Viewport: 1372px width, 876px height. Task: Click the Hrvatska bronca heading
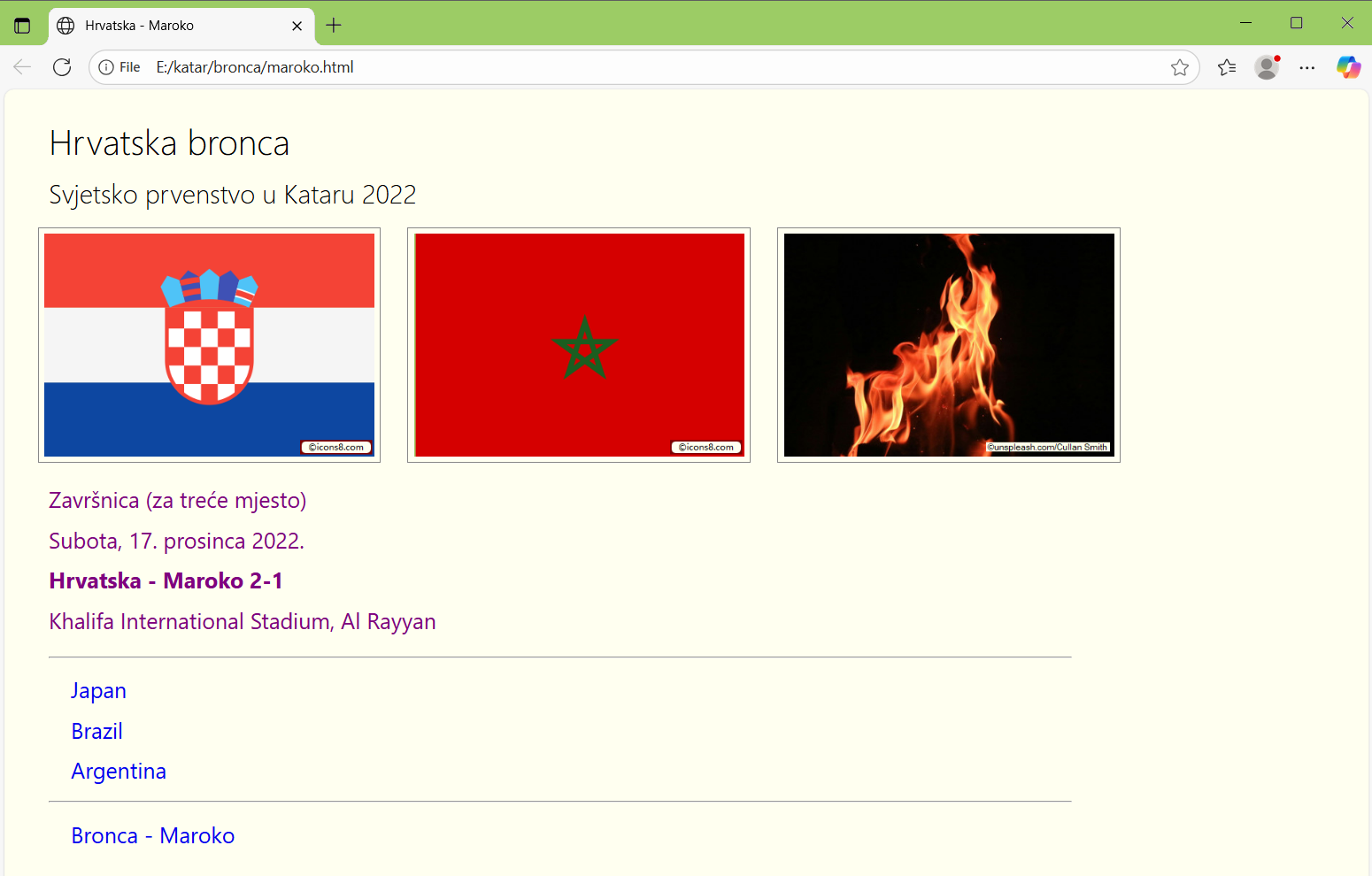pos(169,143)
